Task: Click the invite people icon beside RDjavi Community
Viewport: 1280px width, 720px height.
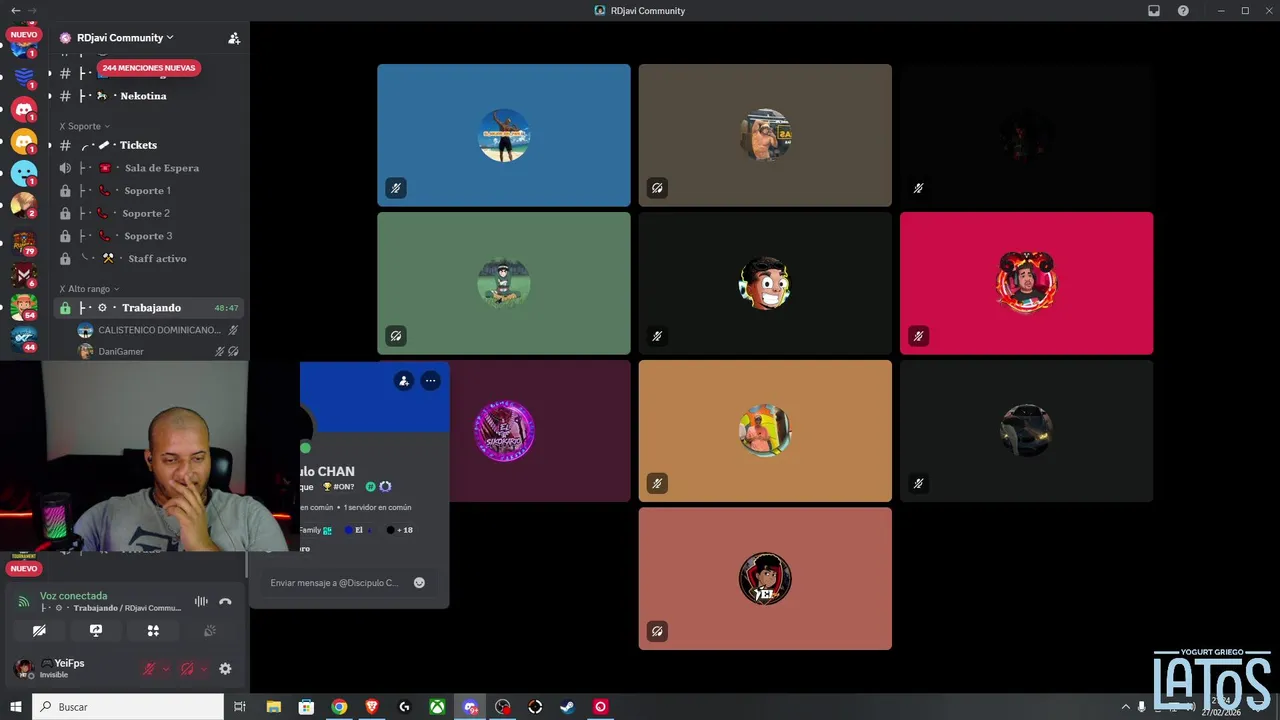Action: pyautogui.click(x=234, y=38)
